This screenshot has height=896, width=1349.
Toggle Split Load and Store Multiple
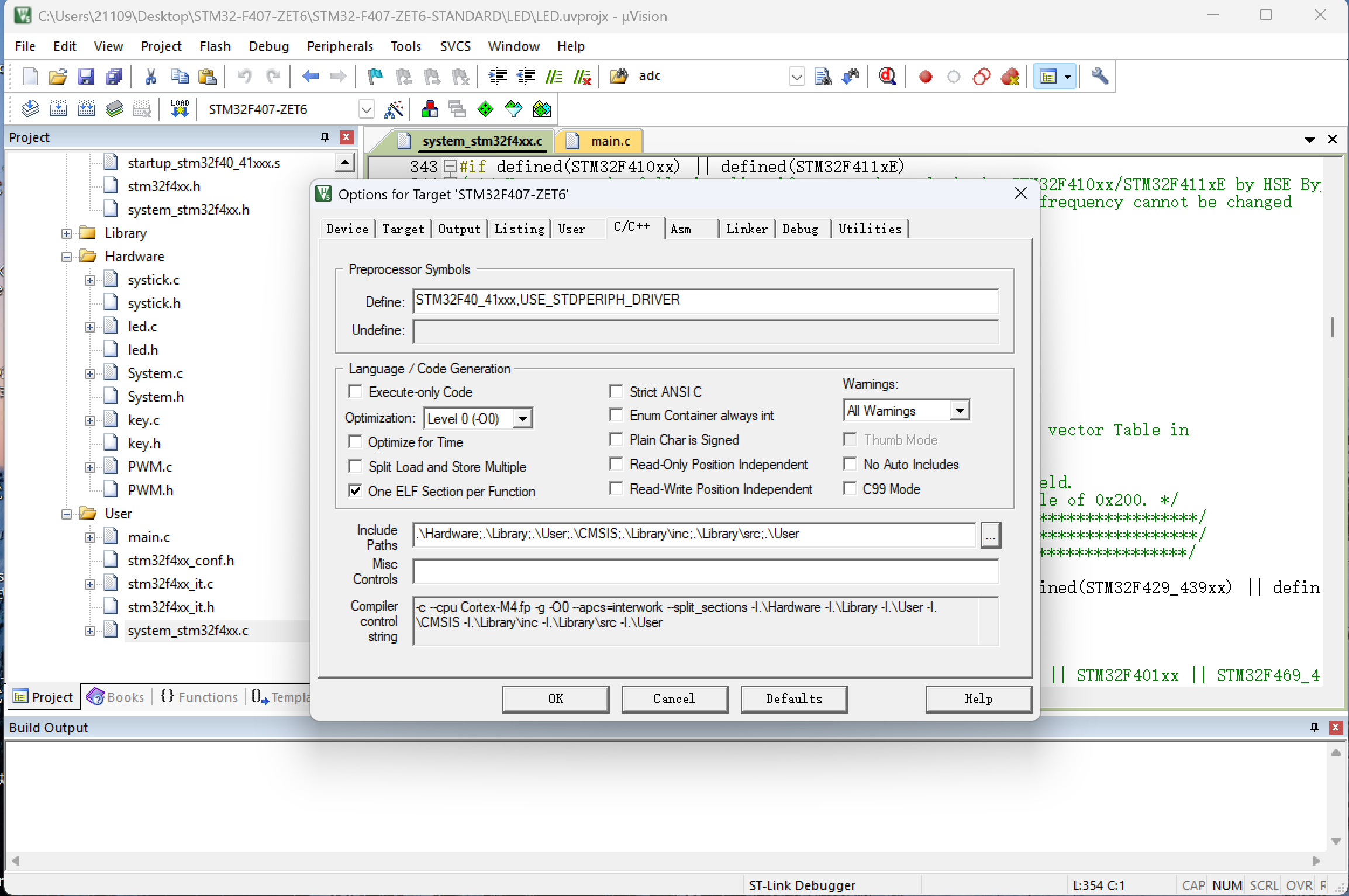point(355,466)
